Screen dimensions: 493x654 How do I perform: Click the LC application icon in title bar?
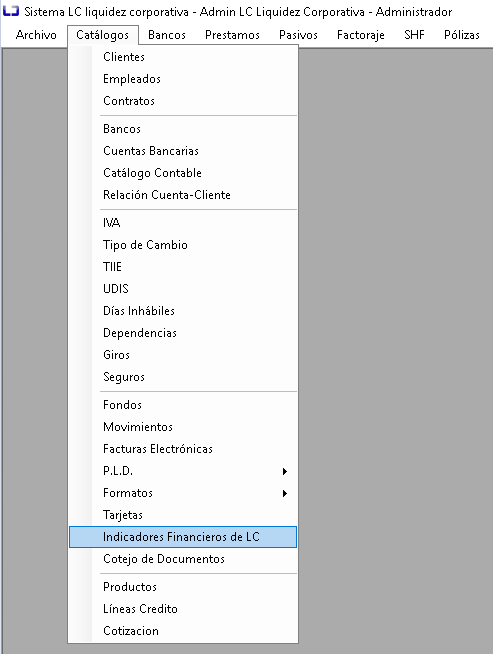10,11
